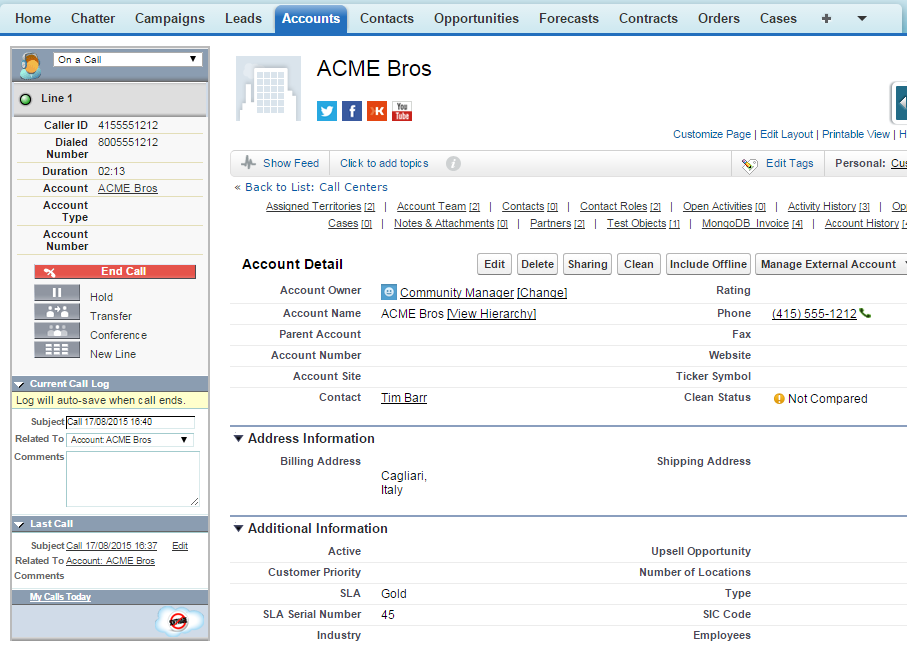Viewport: 907px width, 646px height.
Task: Expand the right sidebar collapse handle
Action: point(900,103)
